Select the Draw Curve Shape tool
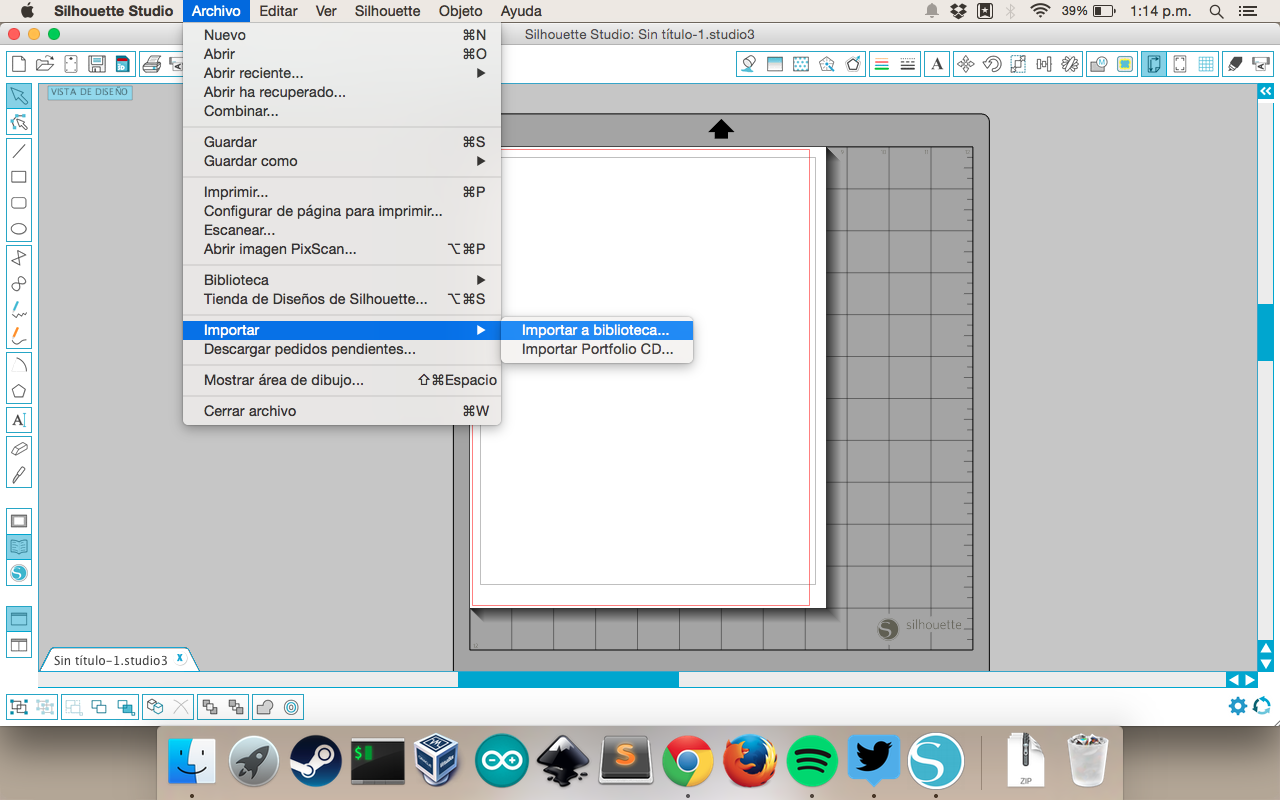This screenshot has width=1280, height=800. (x=18, y=284)
